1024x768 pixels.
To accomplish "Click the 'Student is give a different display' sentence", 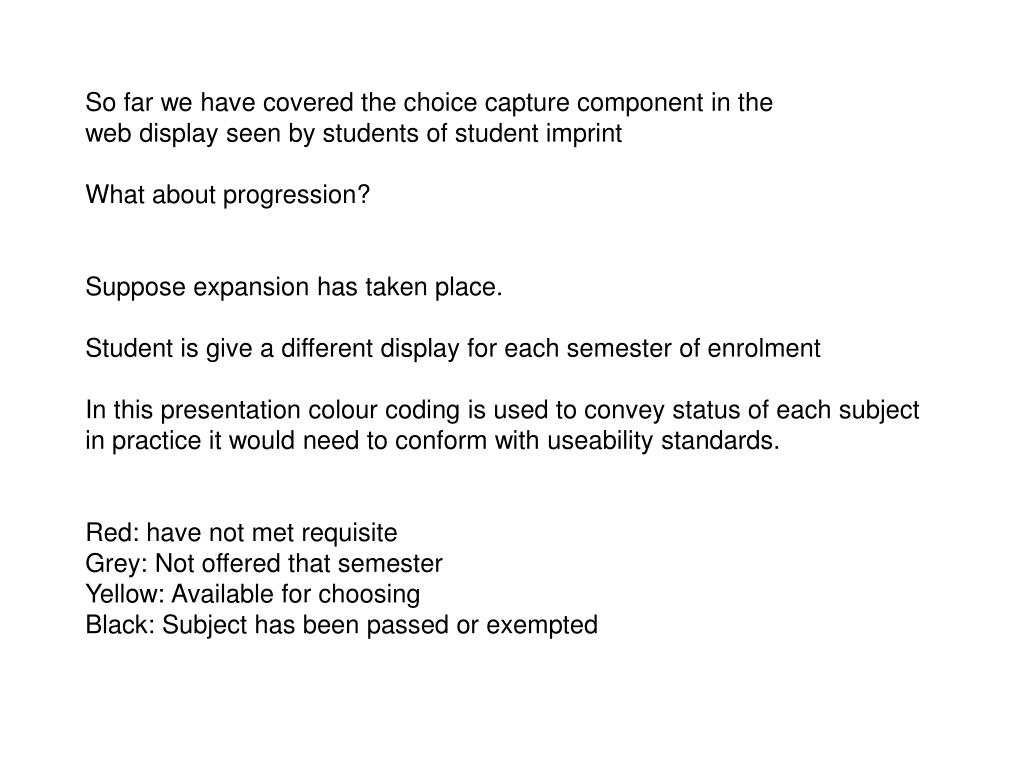I will [453, 349].
